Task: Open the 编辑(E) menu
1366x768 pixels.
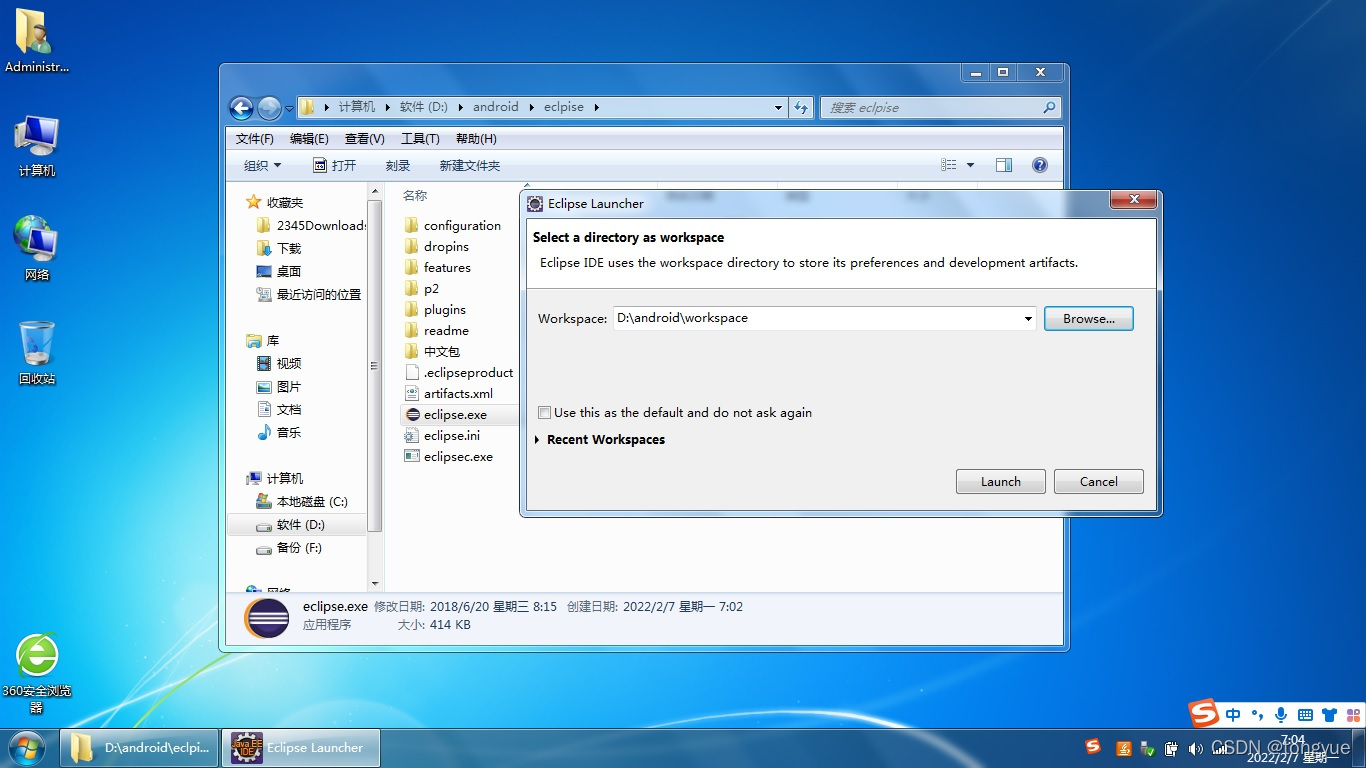Action: click(x=309, y=139)
